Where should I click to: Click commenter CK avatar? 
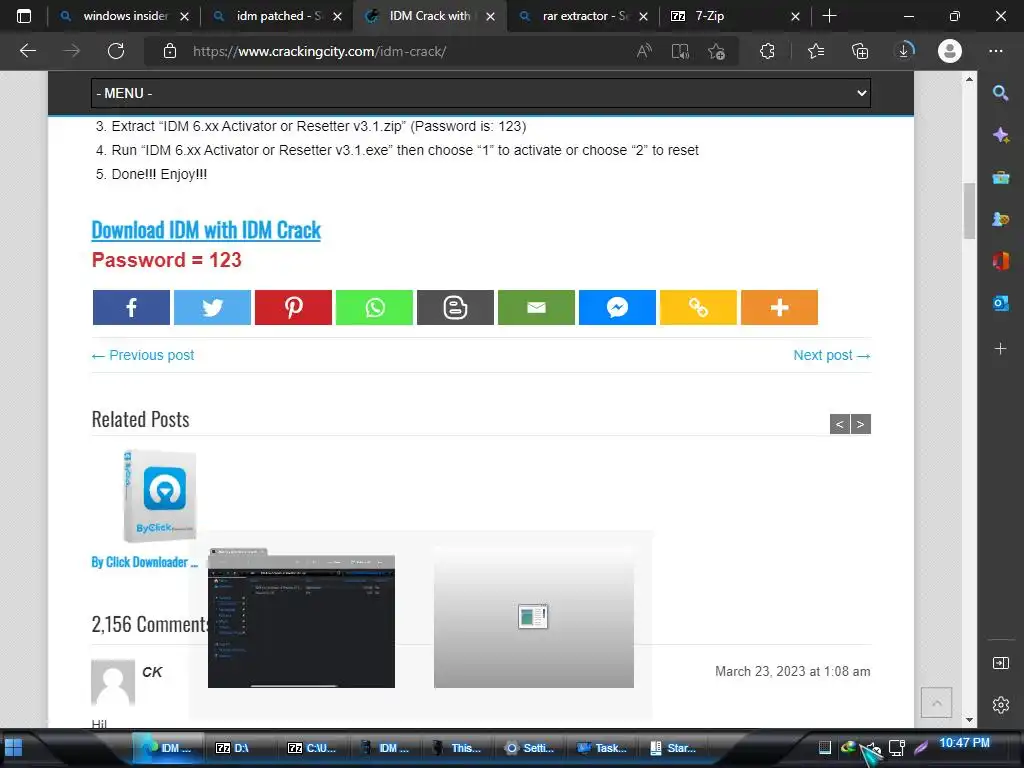coord(113,682)
